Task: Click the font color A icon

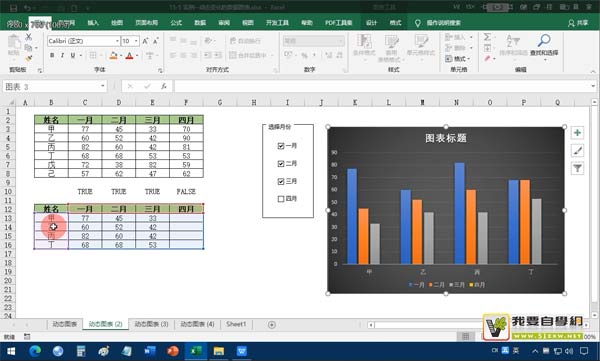Action: pos(129,56)
